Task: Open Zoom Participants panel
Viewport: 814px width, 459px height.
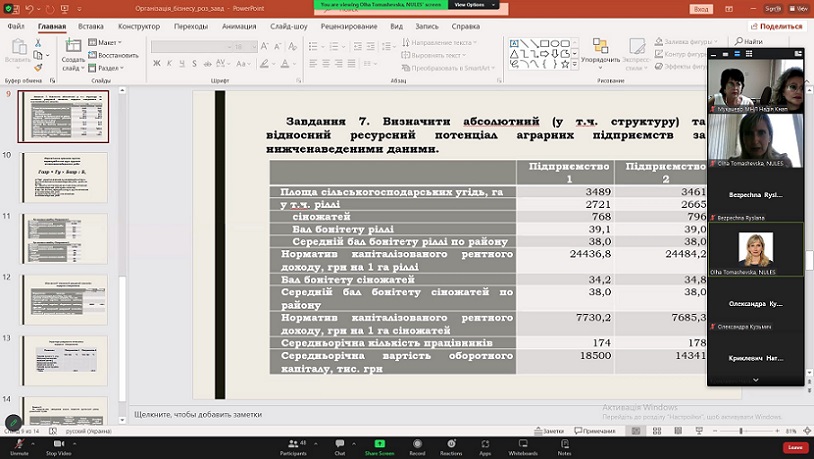Action: (x=293, y=447)
